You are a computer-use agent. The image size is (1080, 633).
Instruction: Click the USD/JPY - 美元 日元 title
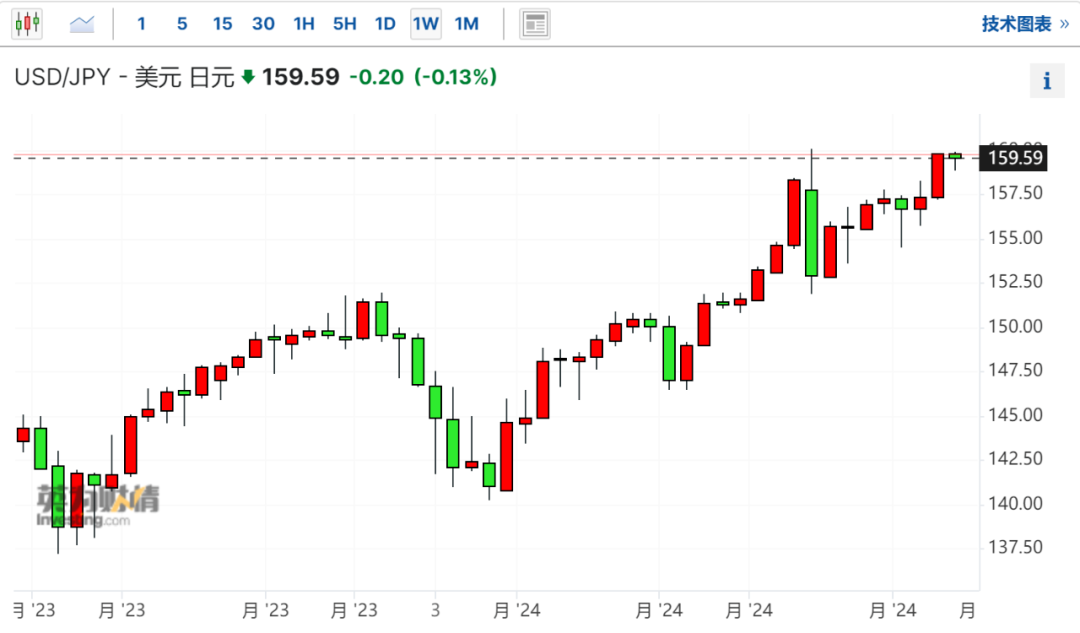pyautogui.click(x=123, y=77)
